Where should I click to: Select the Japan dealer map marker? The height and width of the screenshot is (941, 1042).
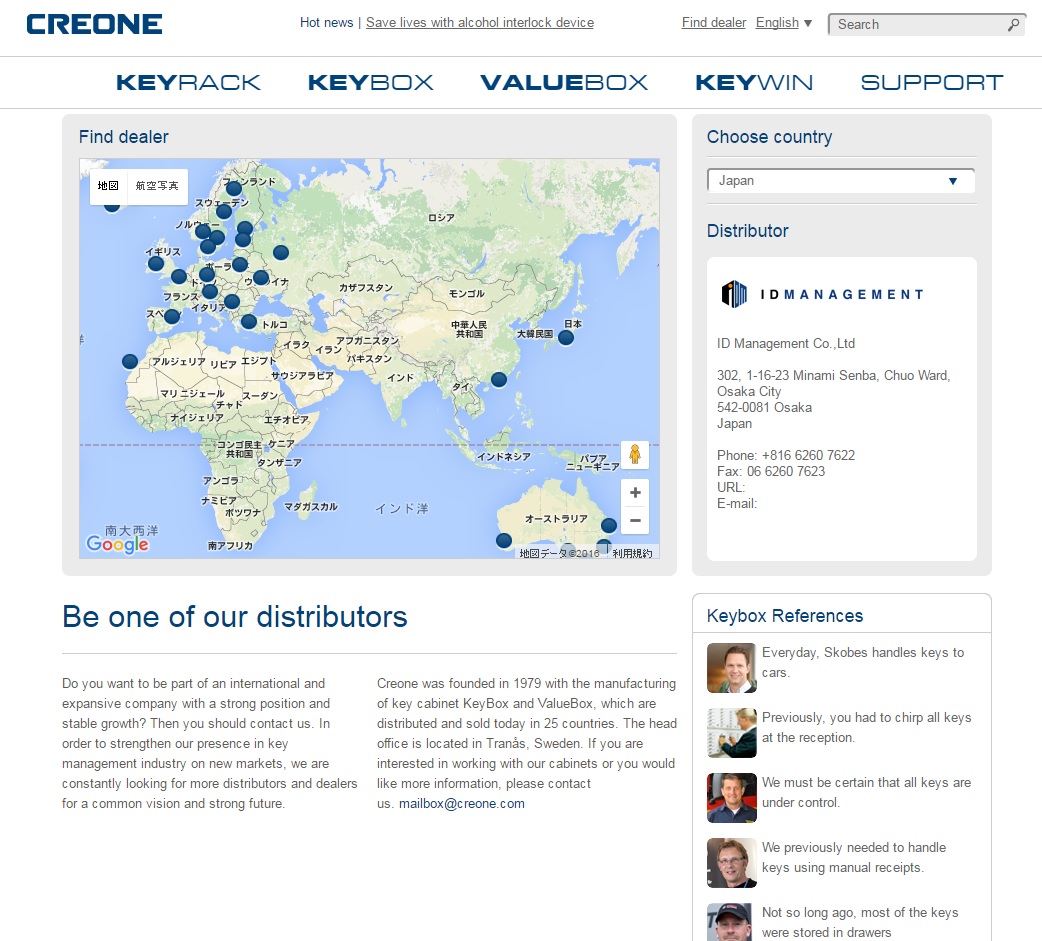pyautogui.click(x=566, y=338)
